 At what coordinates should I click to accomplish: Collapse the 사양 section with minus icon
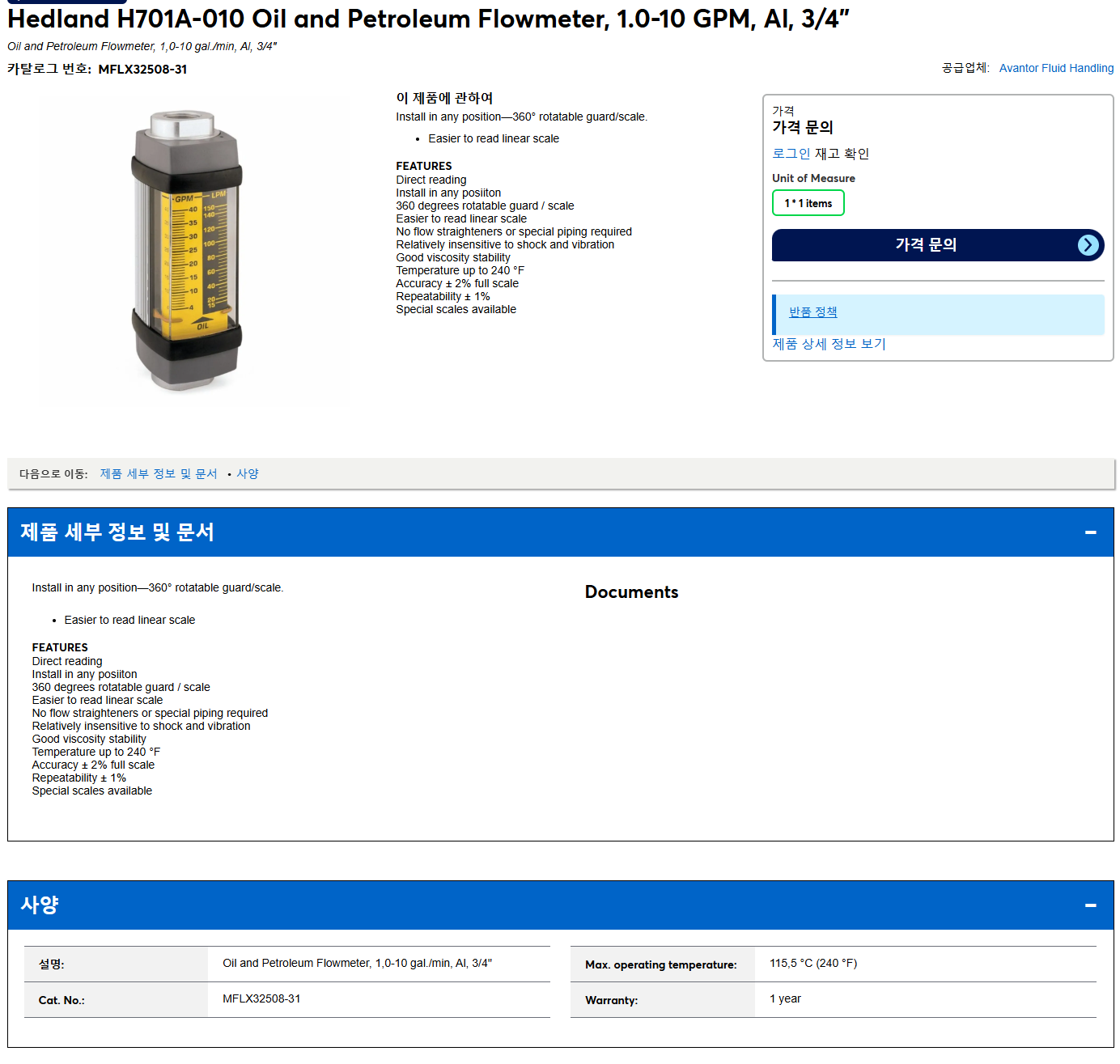1090,905
